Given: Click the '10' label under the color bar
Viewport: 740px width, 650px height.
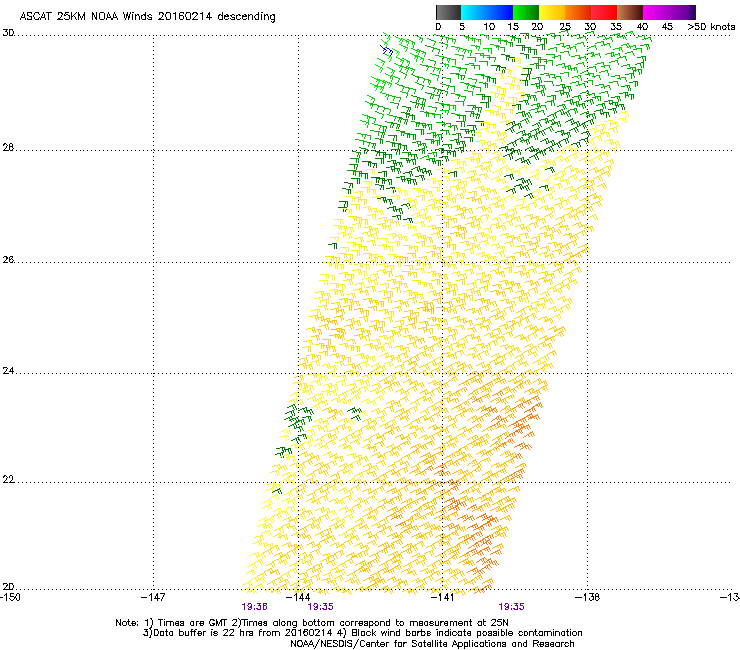Looking at the screenshot, I should 489,27.
